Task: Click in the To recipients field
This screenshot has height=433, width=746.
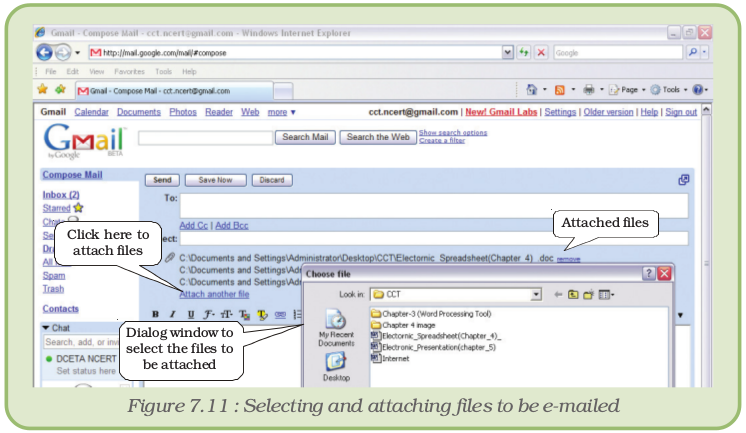Action: 434,206
